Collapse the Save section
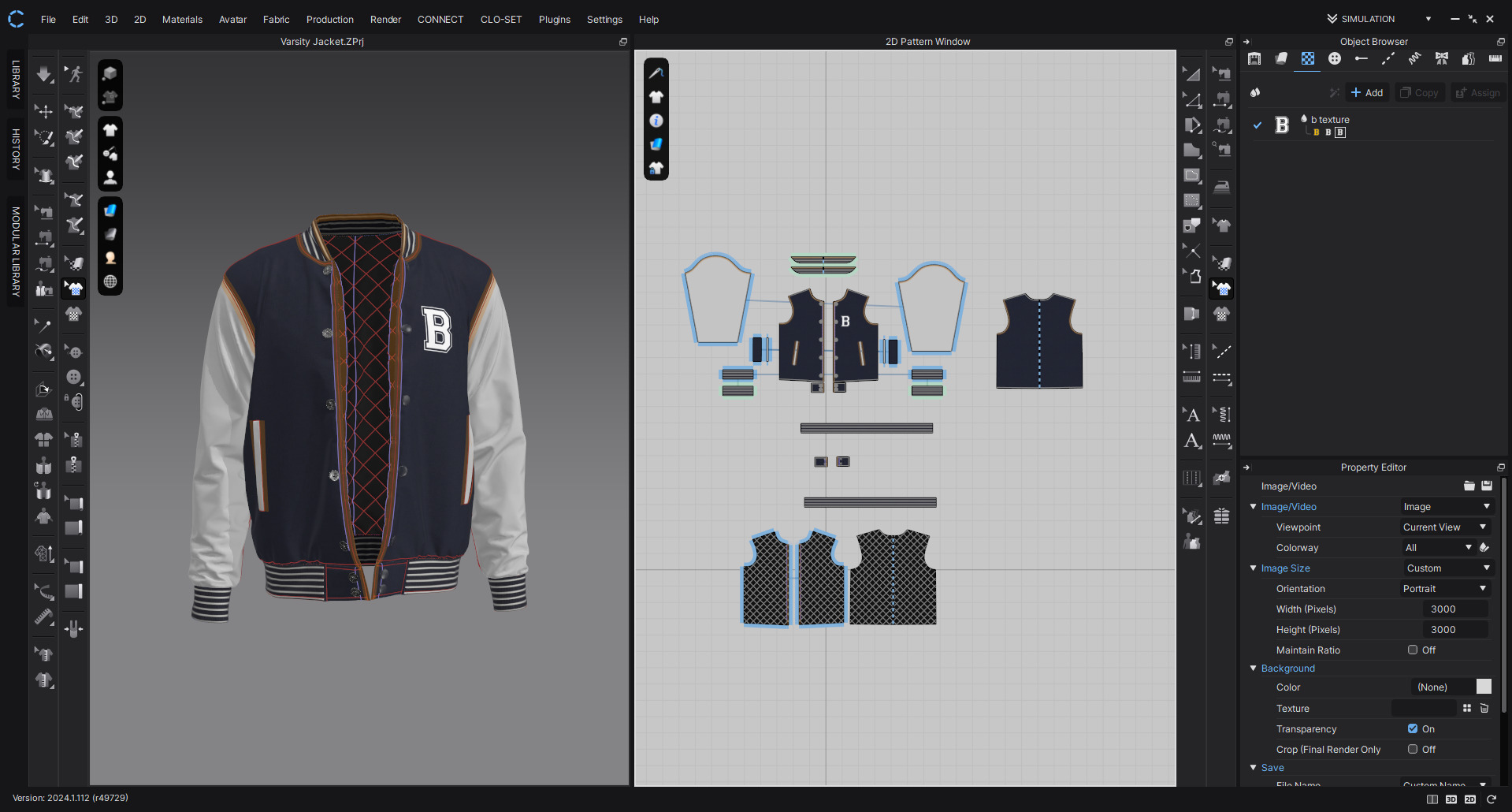The height and width of the screenshot is (812, 1512). pyautogui.click(x=1254, y=767)
